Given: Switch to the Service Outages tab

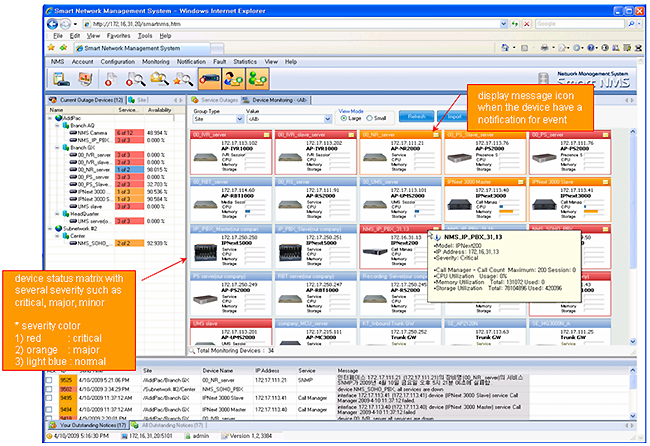Looking at the screenshot, I should tap(215, 100).
